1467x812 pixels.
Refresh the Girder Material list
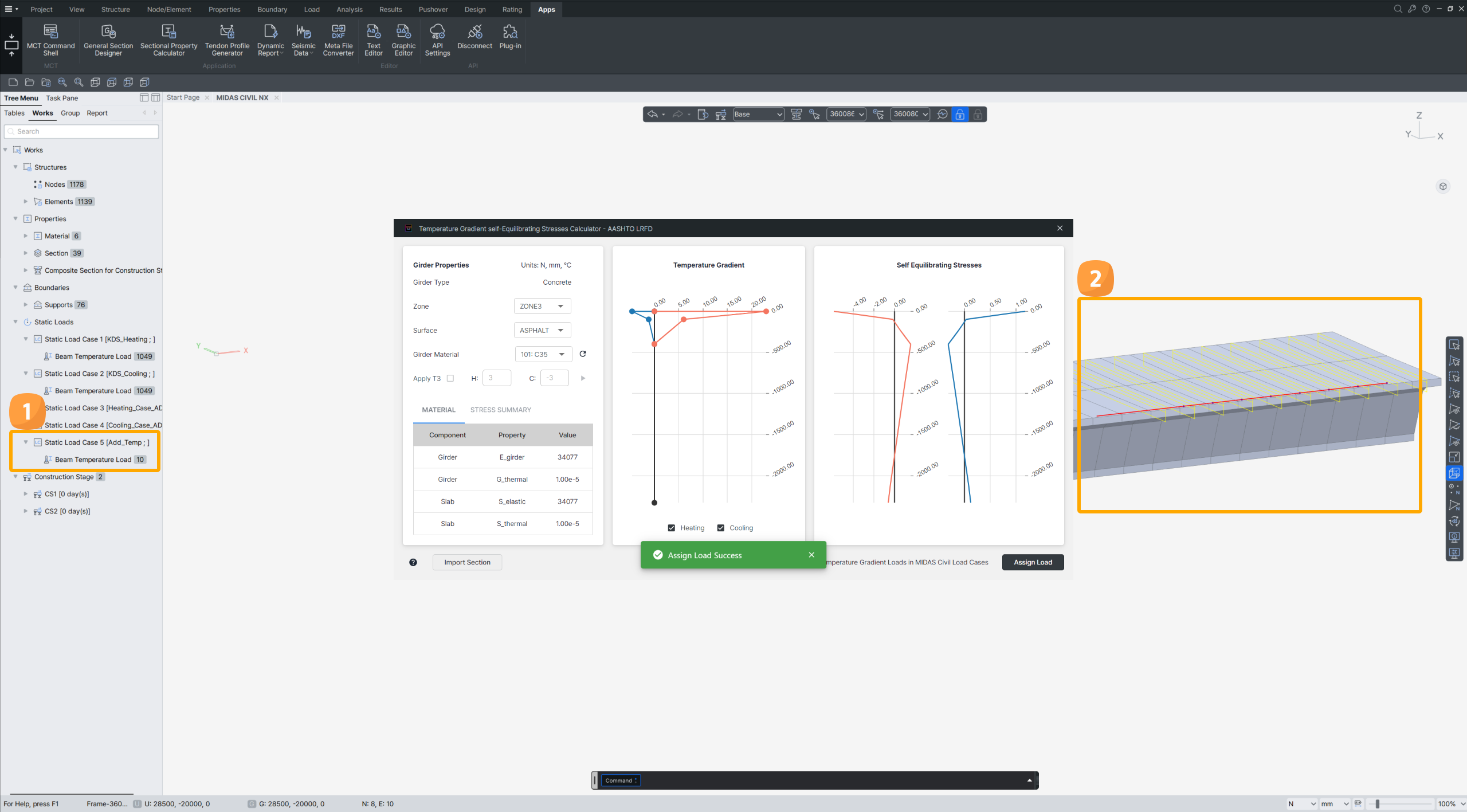583,354
